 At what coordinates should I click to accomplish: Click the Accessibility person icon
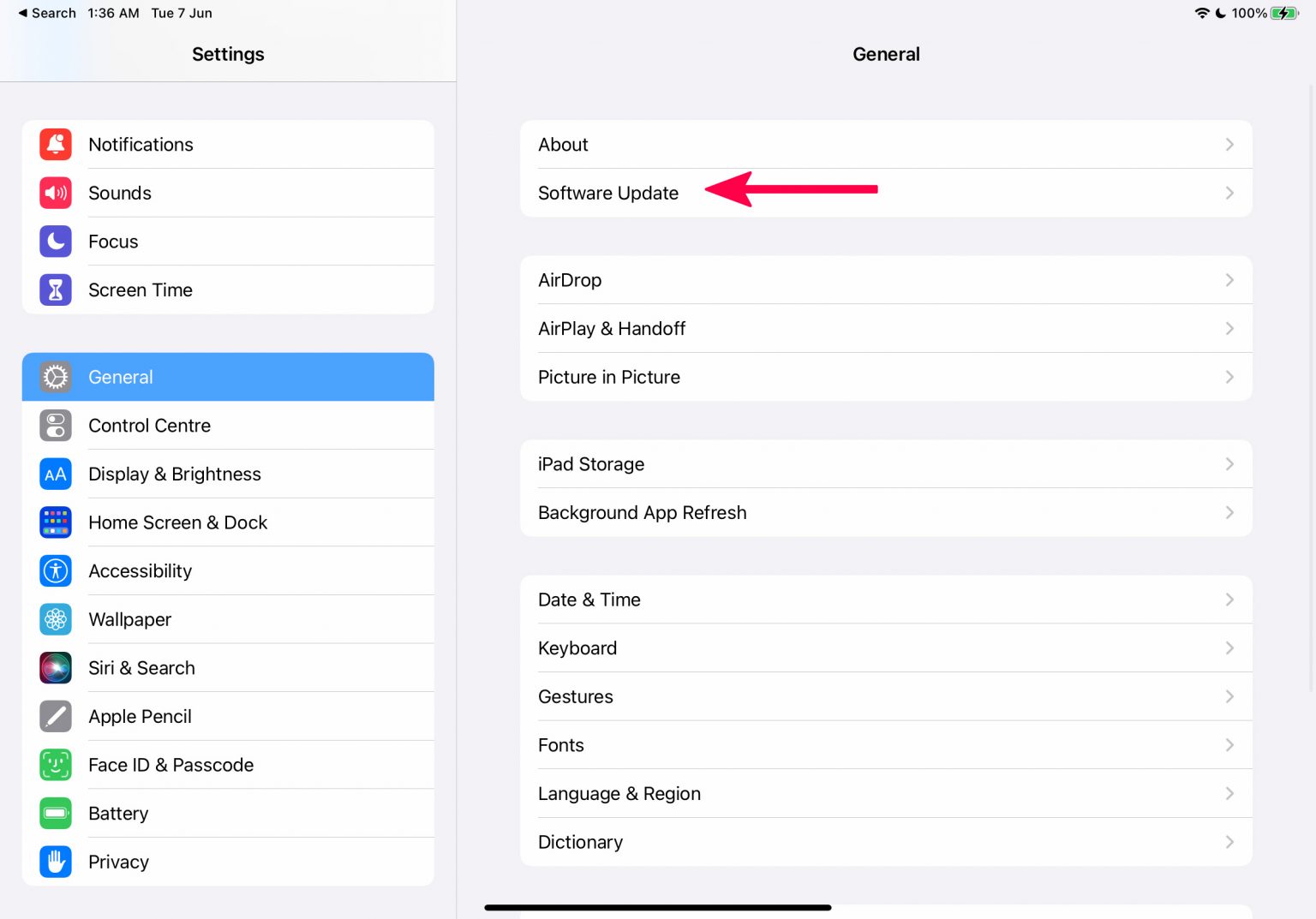click(55, 570)
